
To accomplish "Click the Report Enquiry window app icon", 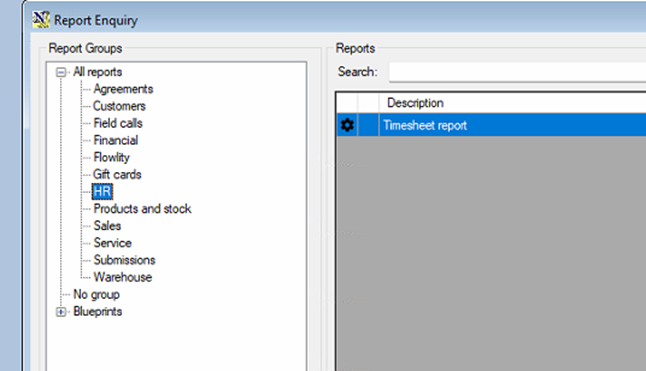I will [41, 19].
